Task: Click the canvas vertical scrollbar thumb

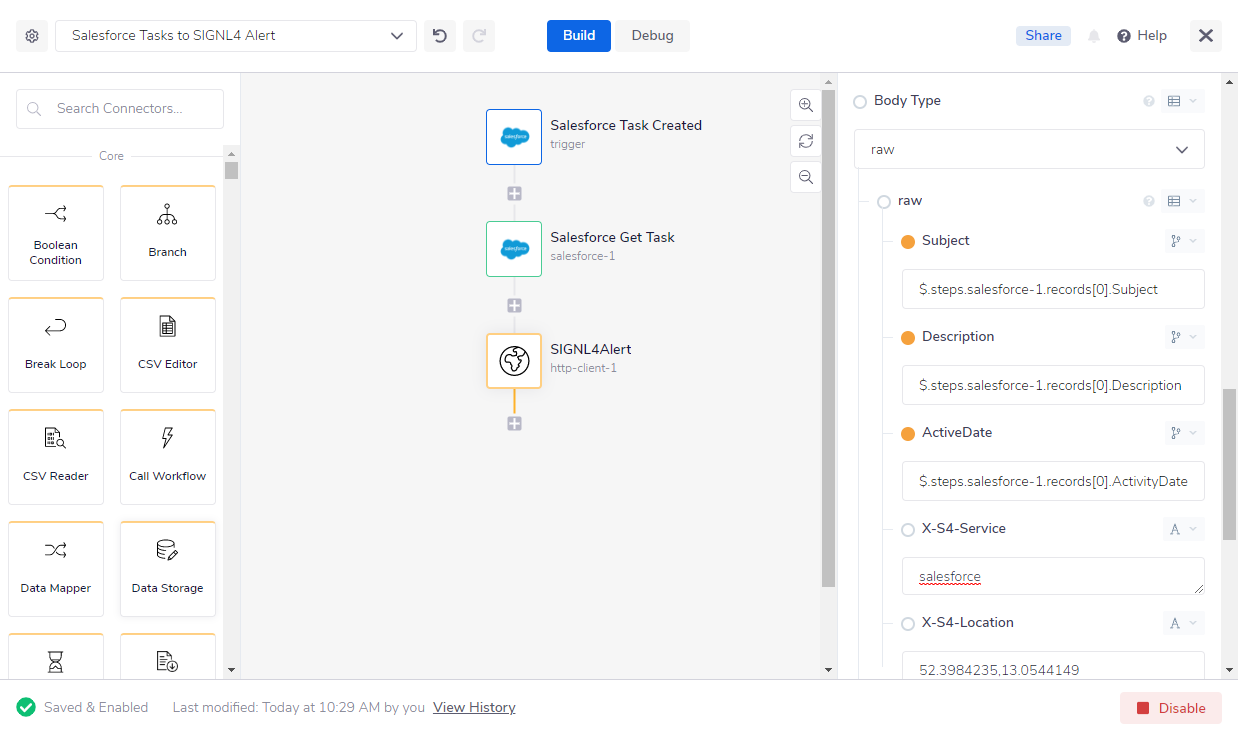Action: click(828, 336)
